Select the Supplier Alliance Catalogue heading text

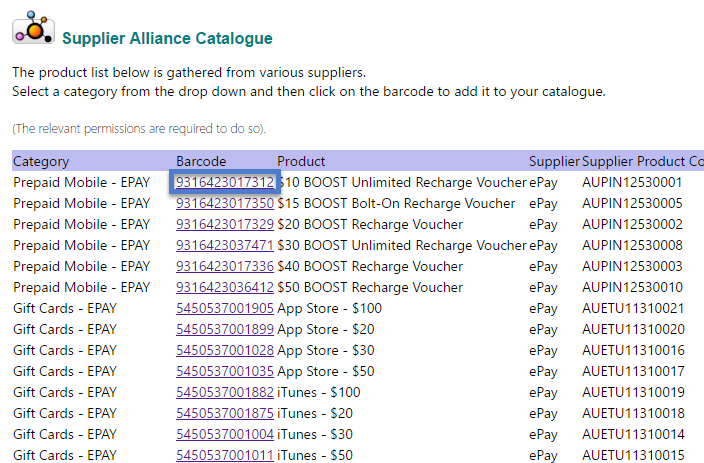pyautogui.click(x=167, y=38)
